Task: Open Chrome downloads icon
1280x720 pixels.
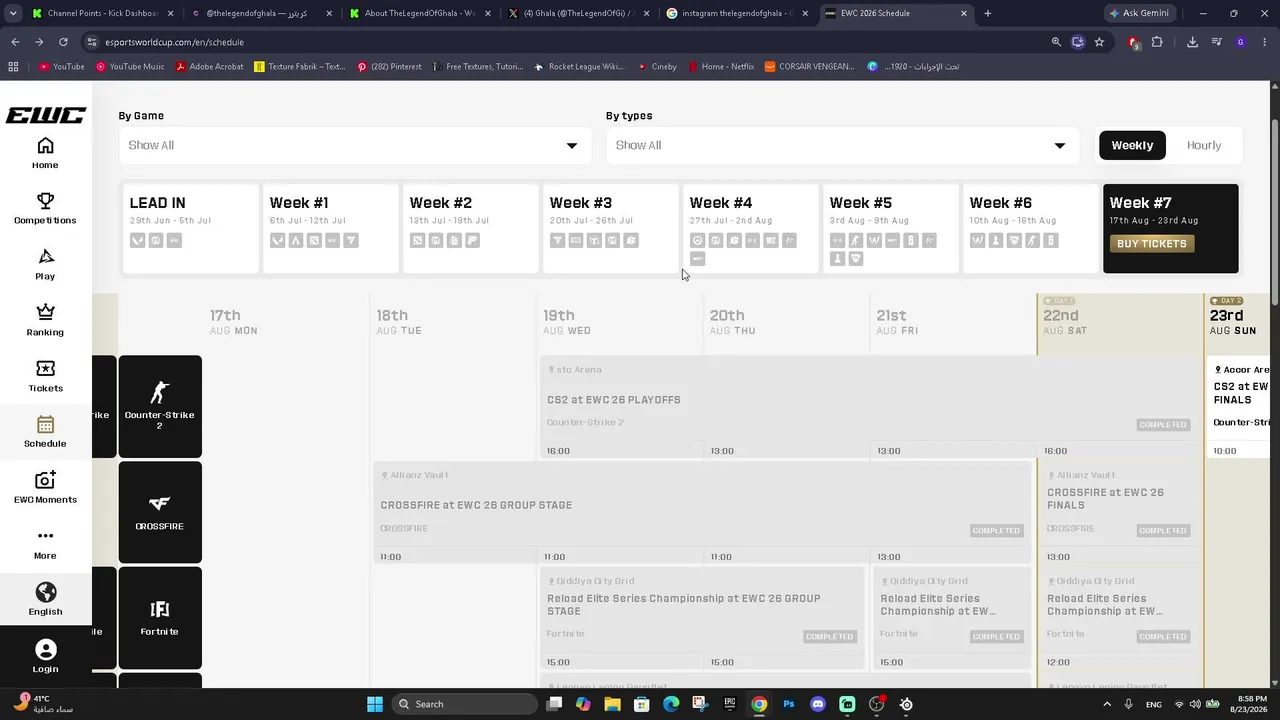Action: (x=1192, y=42)
